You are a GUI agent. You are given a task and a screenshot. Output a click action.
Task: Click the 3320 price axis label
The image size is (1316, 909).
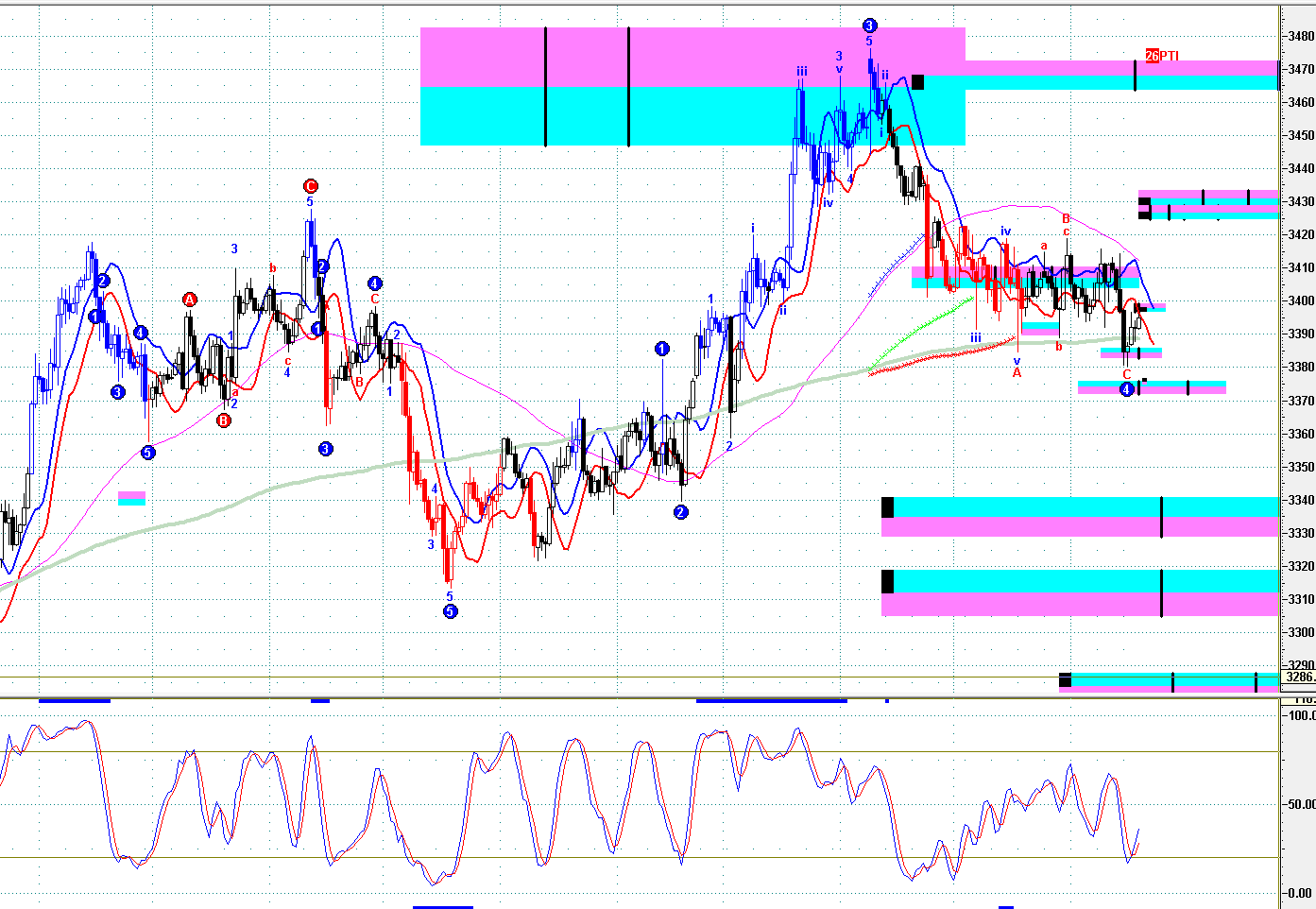click(1301, 566)
